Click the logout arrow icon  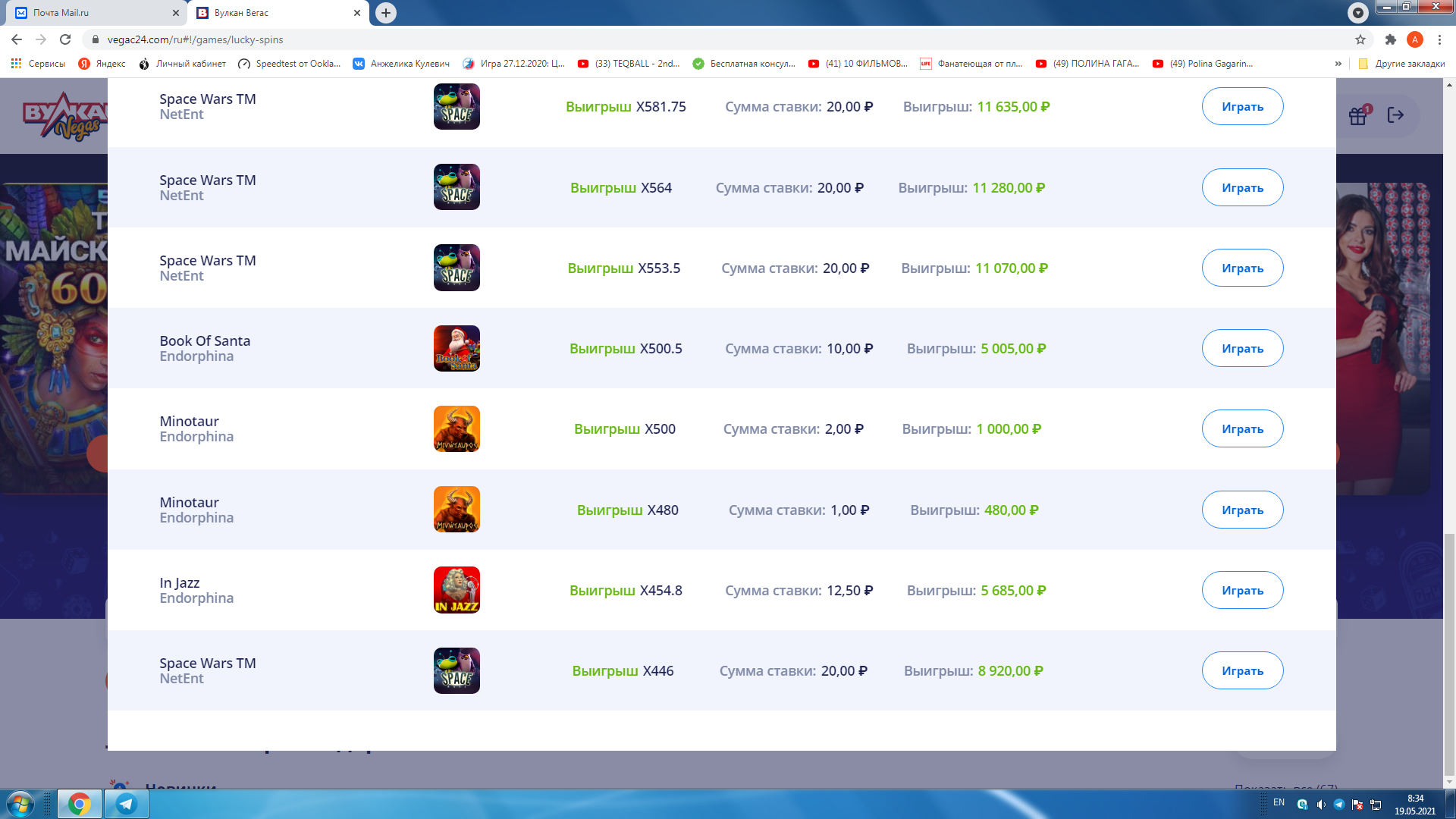point(1395,115)
